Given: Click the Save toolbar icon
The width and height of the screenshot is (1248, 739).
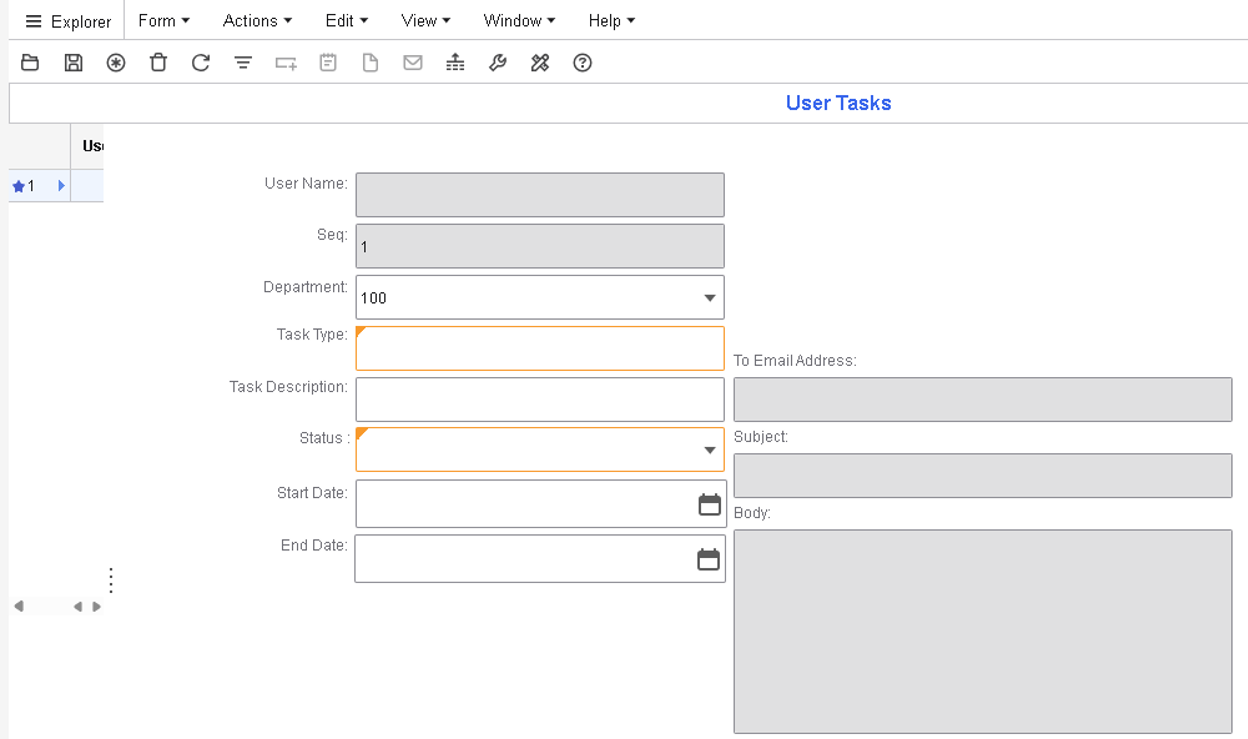Looking at the screenshot, I should point(73,63).
